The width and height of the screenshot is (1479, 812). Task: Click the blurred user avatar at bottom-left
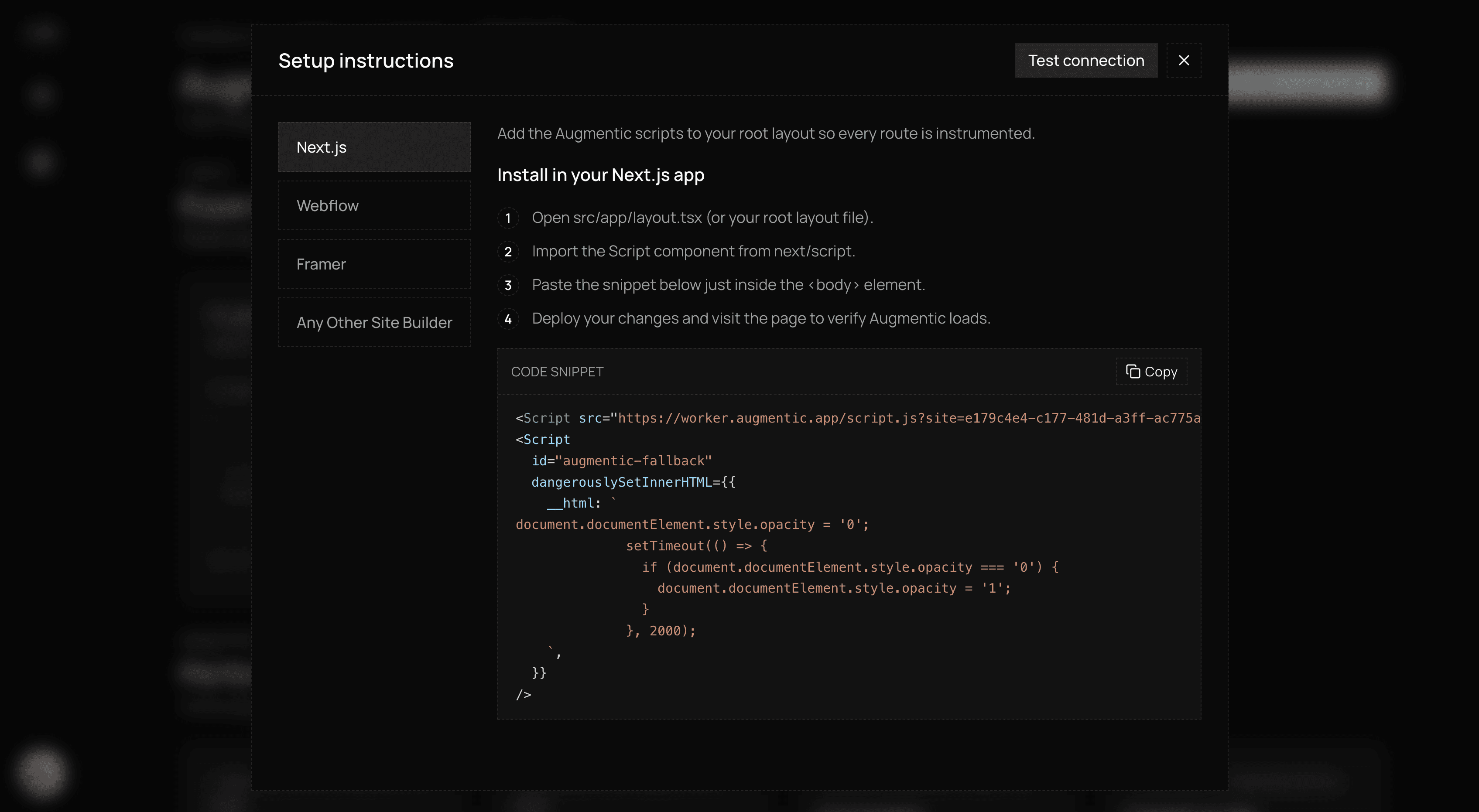point(42,772)
